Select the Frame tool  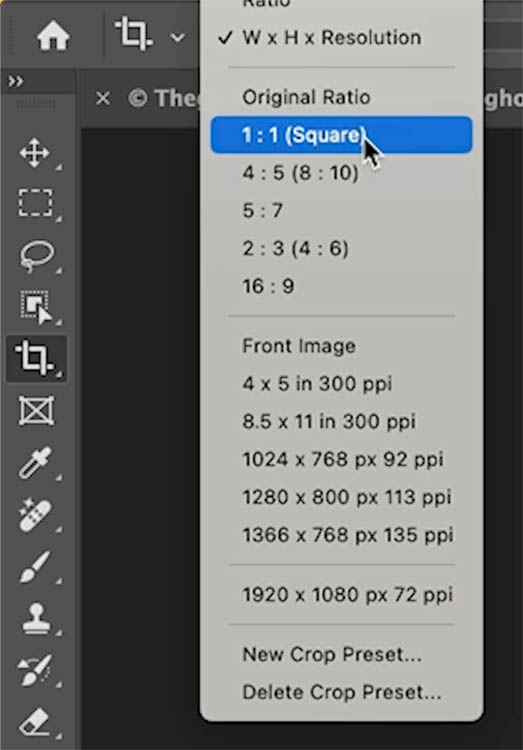(x=36, y=410)
